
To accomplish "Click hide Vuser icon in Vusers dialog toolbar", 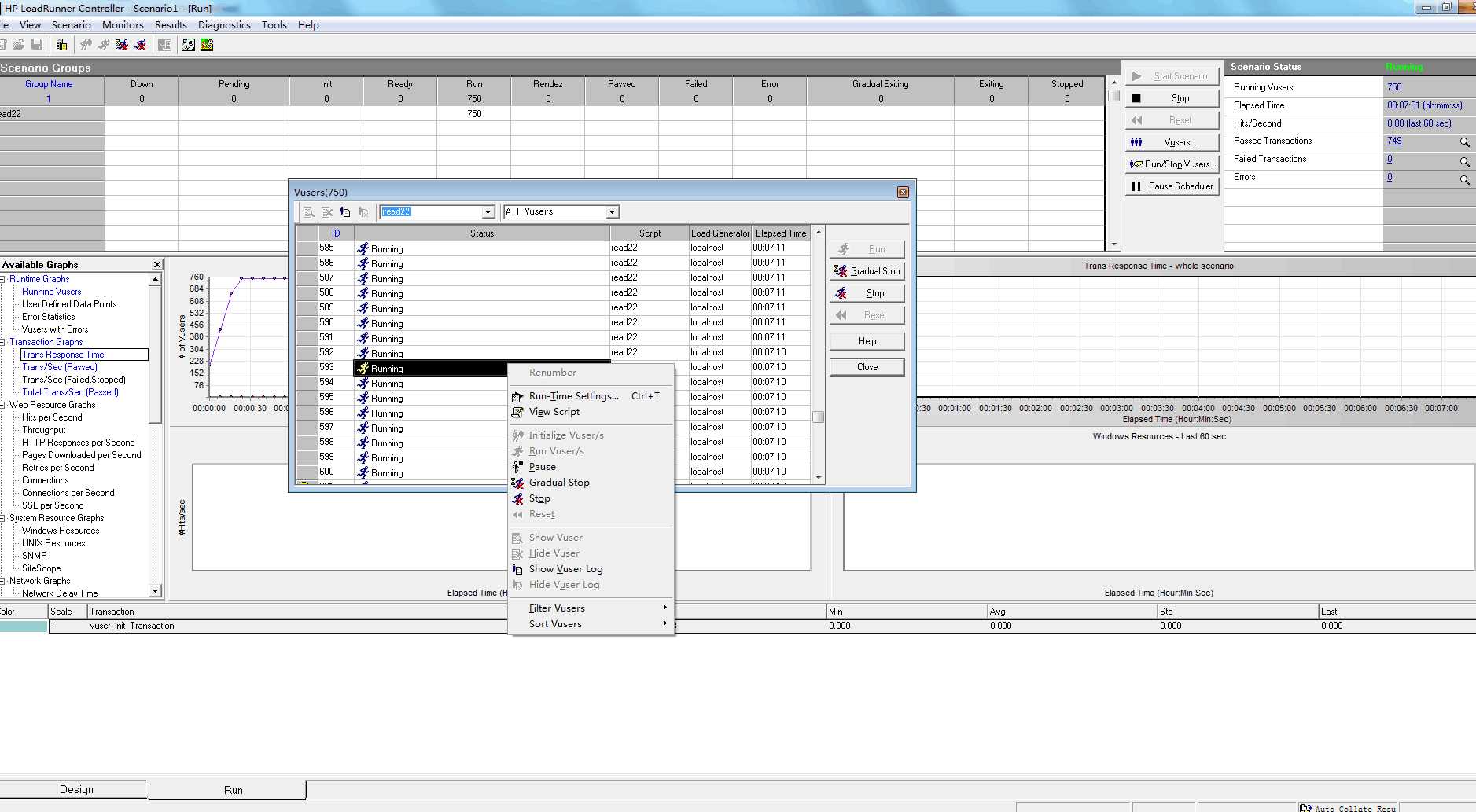I will point(327,212).
